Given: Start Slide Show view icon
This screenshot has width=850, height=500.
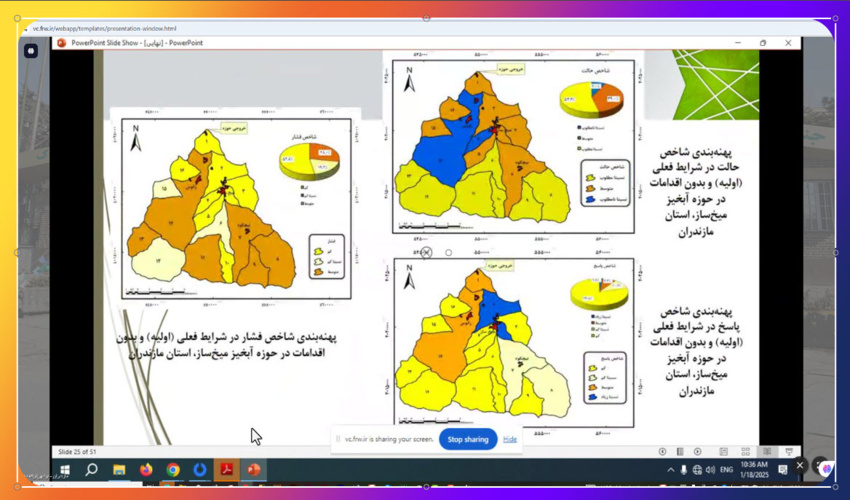Looking at the screenshot, I should tap(789, 451).
